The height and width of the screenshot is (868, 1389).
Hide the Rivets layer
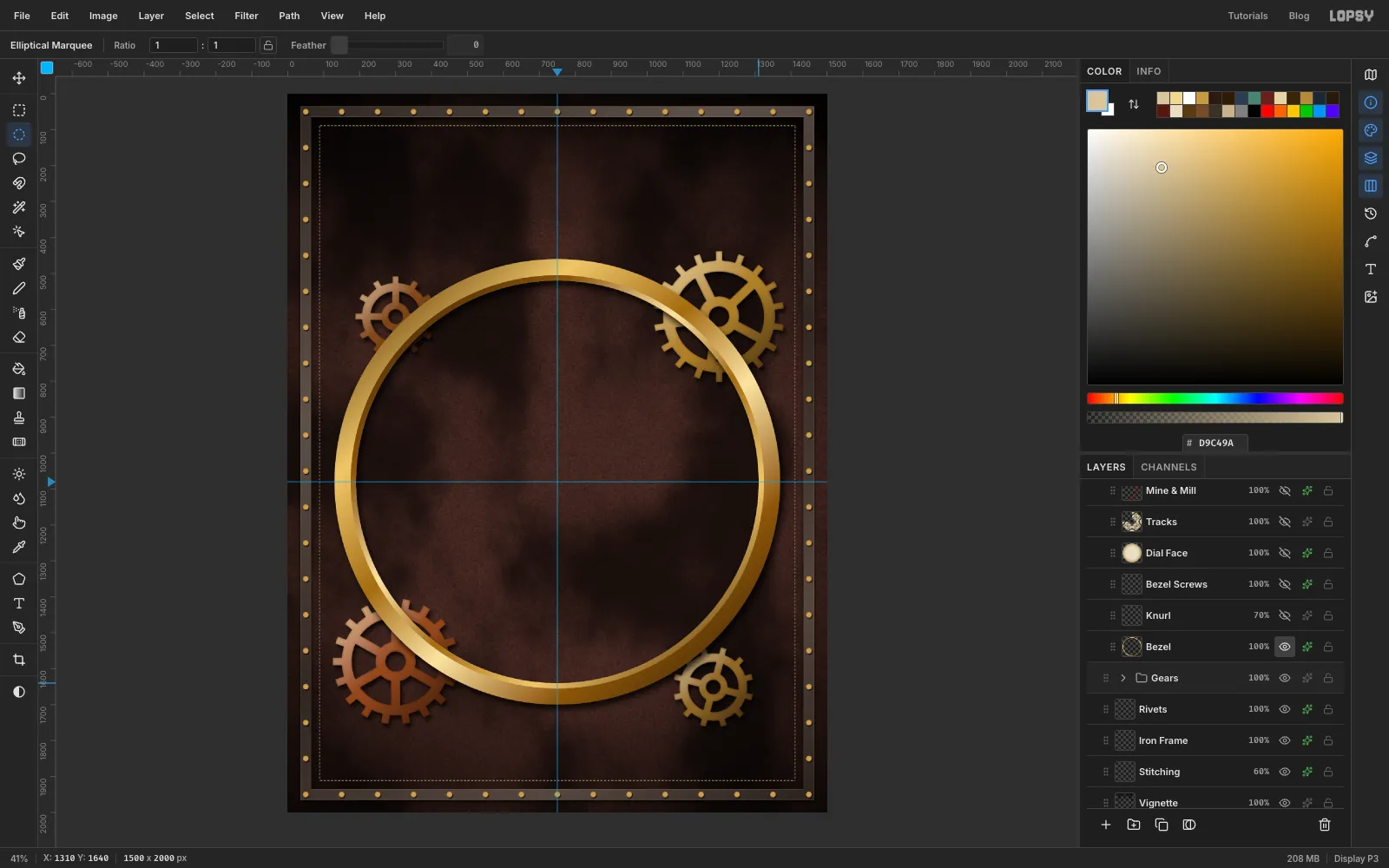coord(1285,709)
